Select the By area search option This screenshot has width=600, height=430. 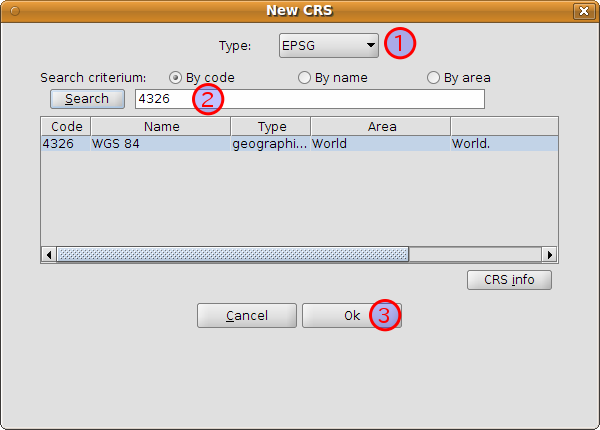pyautogui.click(x=433, y=77)
